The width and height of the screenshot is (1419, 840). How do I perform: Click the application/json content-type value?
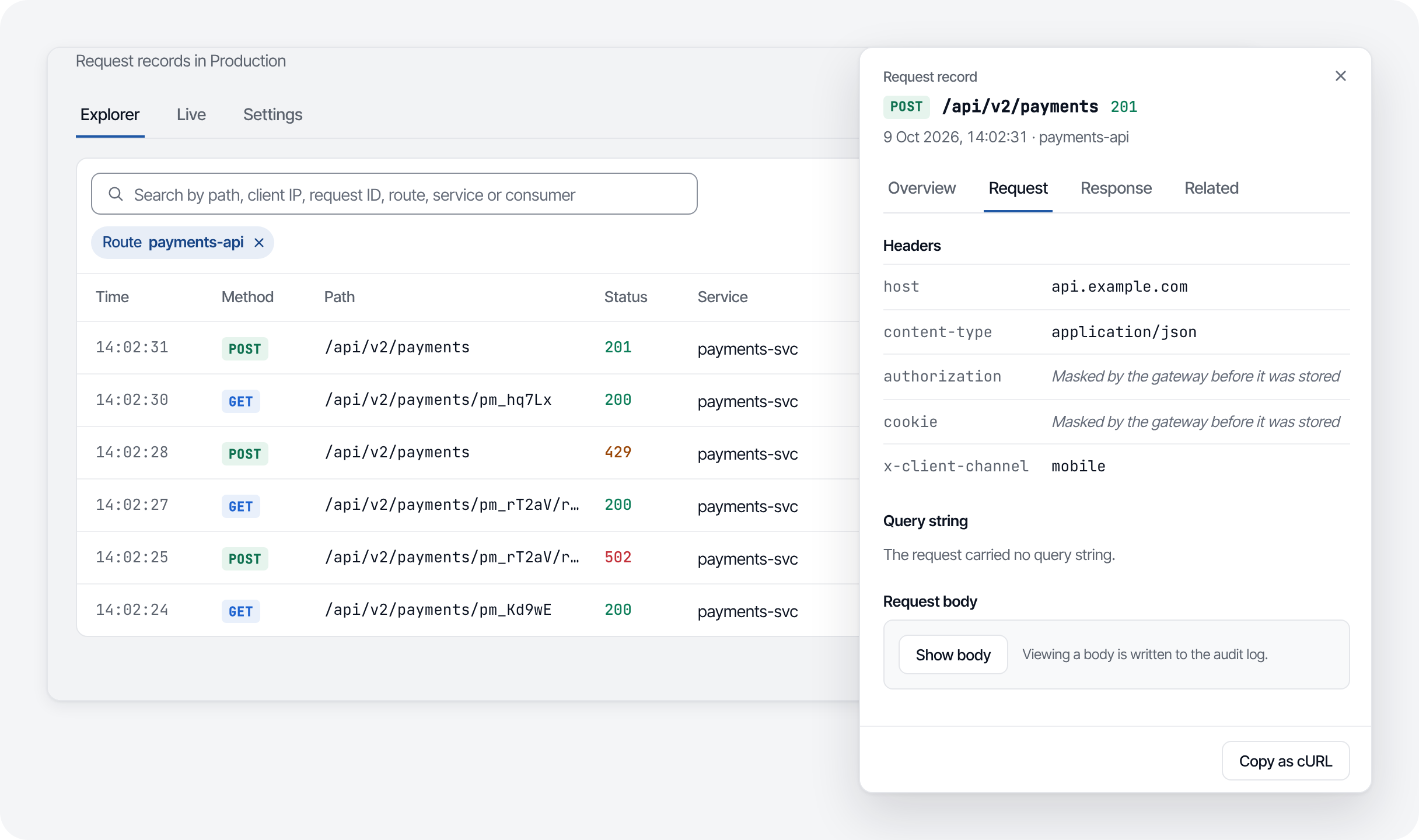click(1124, 332)
